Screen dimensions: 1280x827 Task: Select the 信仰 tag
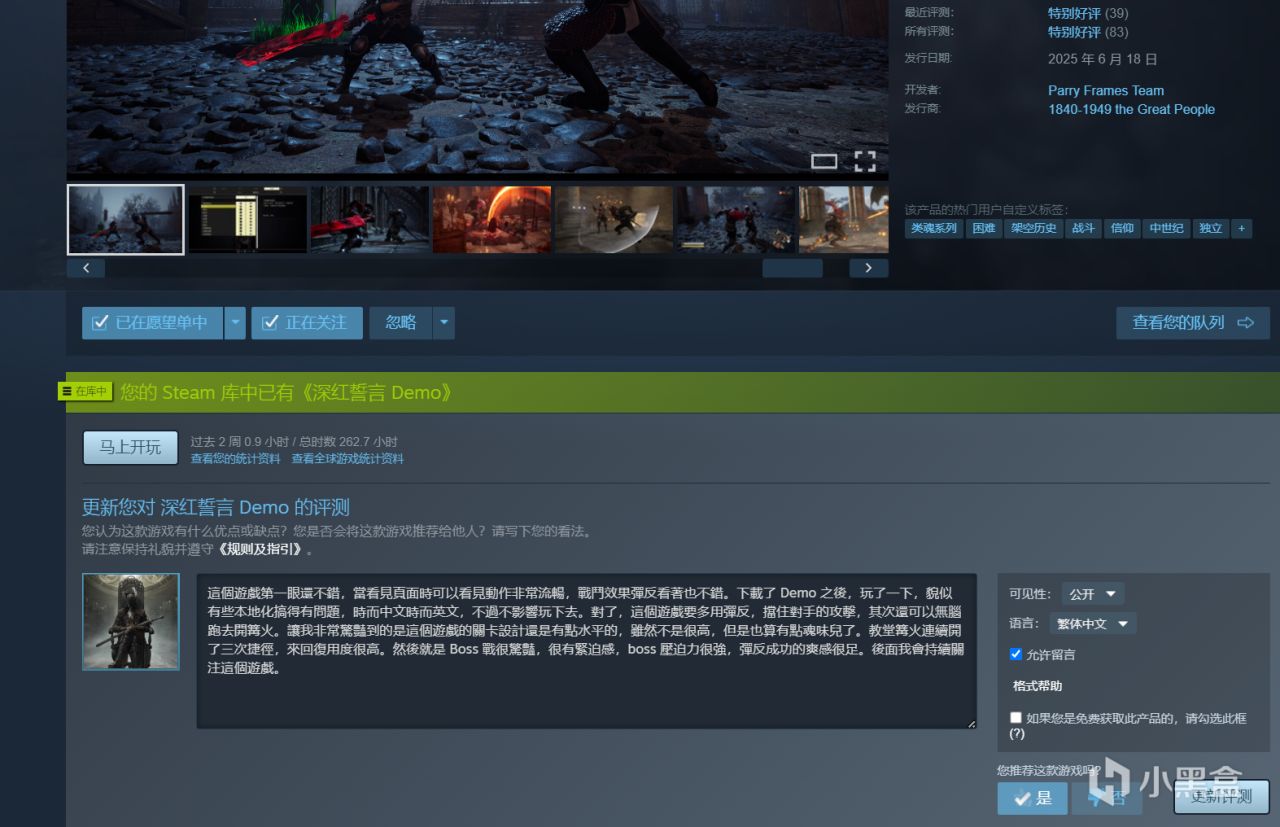[1122, 228]
